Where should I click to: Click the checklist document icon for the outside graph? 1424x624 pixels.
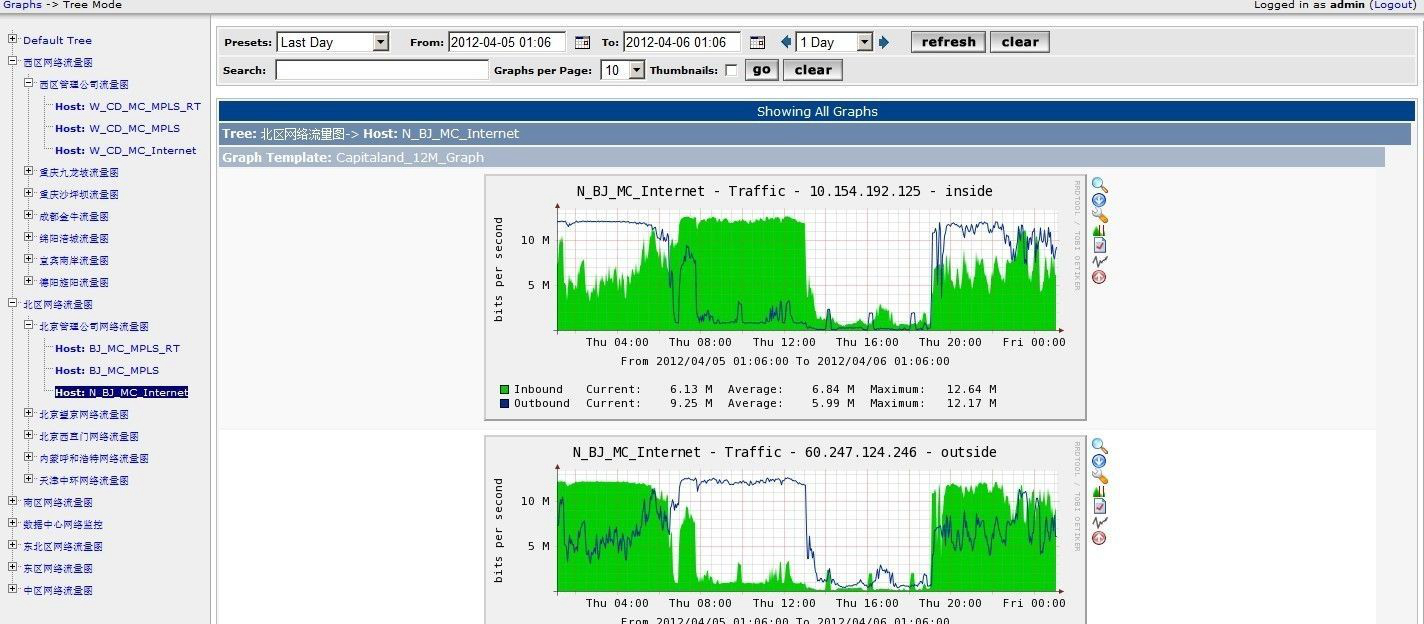1099,506
